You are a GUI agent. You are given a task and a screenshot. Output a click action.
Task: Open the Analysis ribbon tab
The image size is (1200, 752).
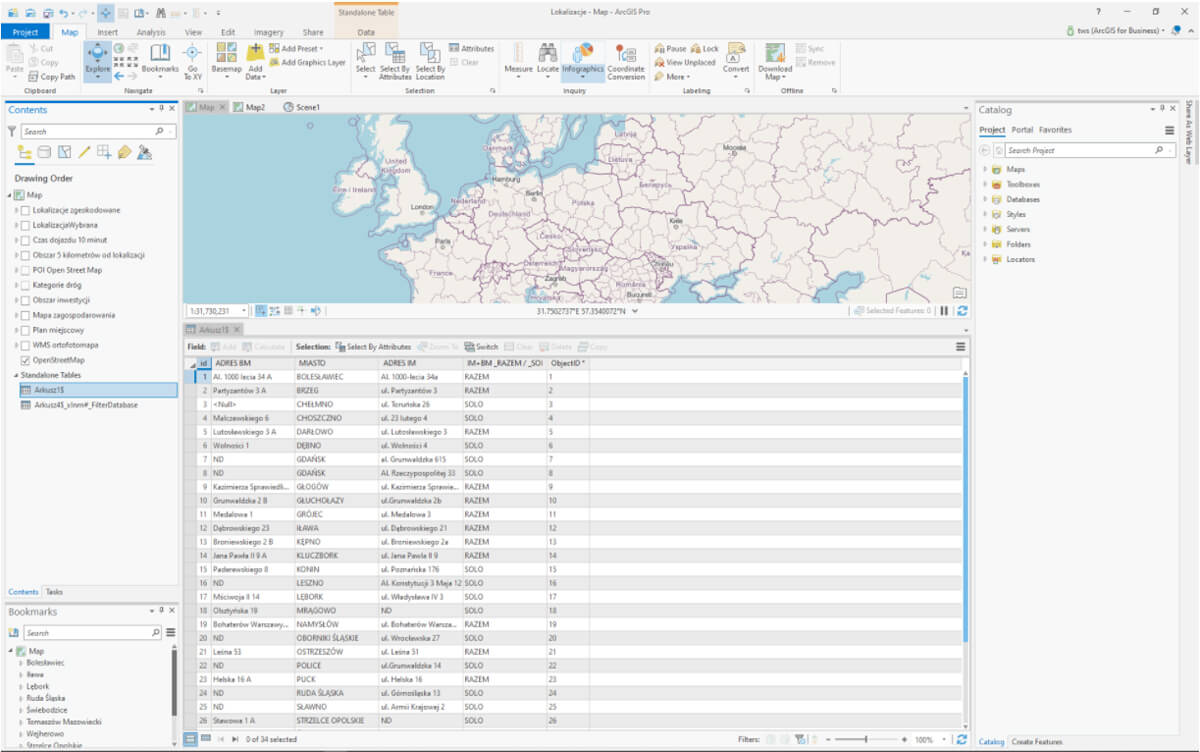(151, 32)
